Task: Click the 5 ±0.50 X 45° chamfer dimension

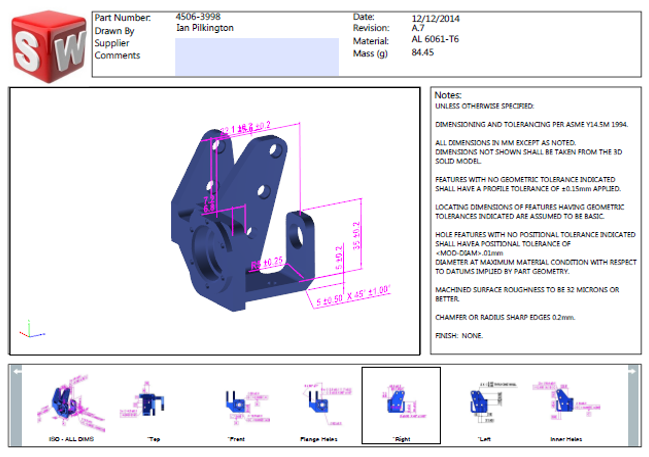Action: click(349, 296)
